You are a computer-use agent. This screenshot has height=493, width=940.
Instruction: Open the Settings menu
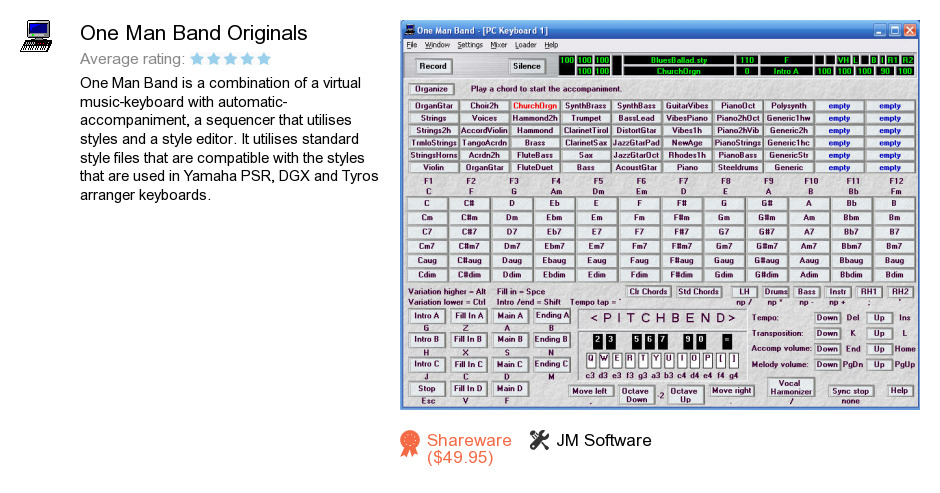[x=469, y=45]
